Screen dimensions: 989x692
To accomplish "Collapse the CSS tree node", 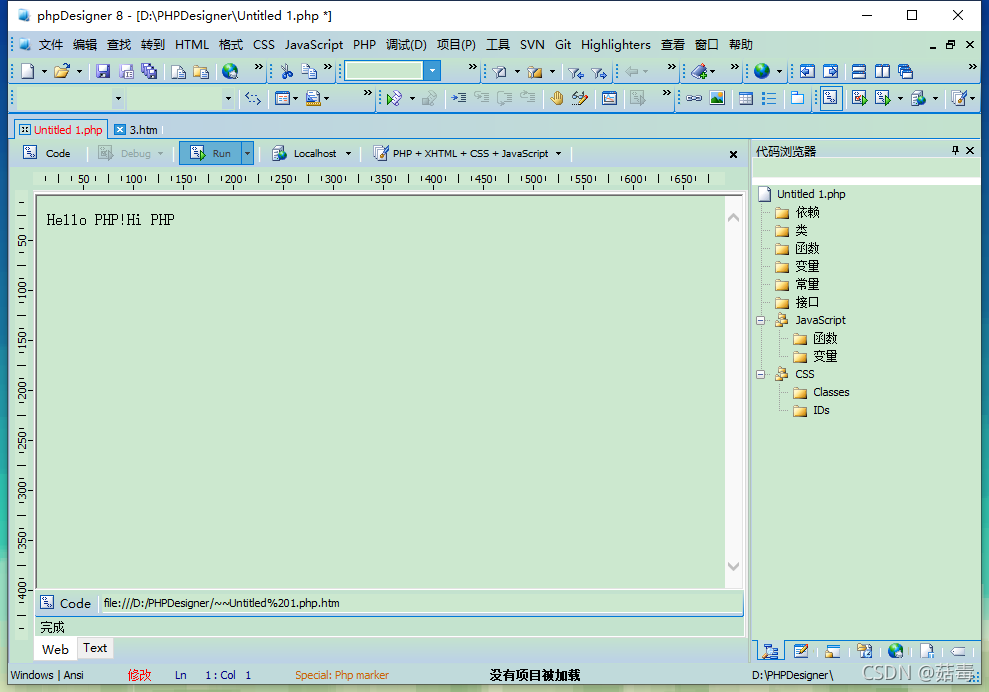I will [x=761, y=375].
